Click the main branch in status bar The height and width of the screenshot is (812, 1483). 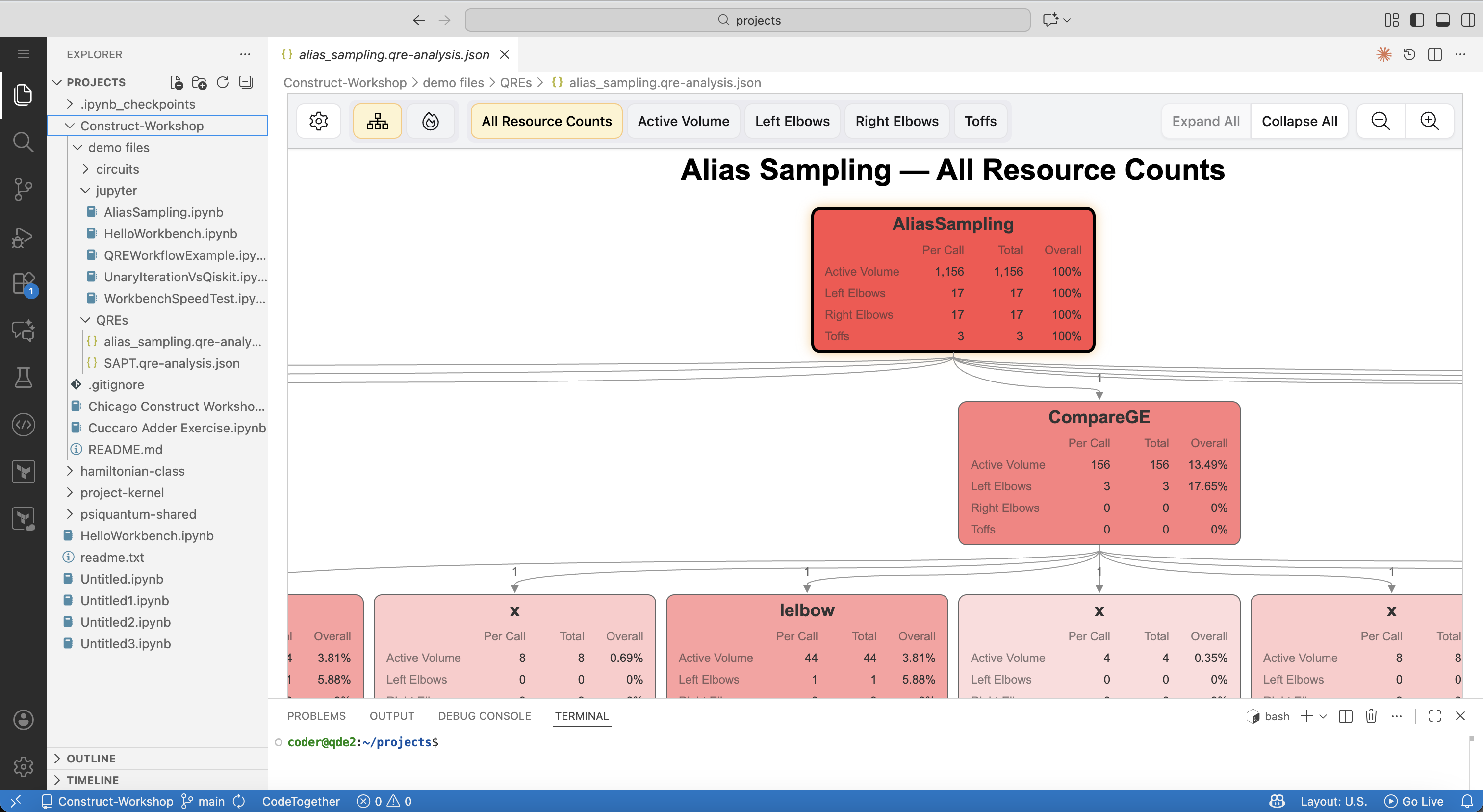pyautogui.click(x=204, y=802)
